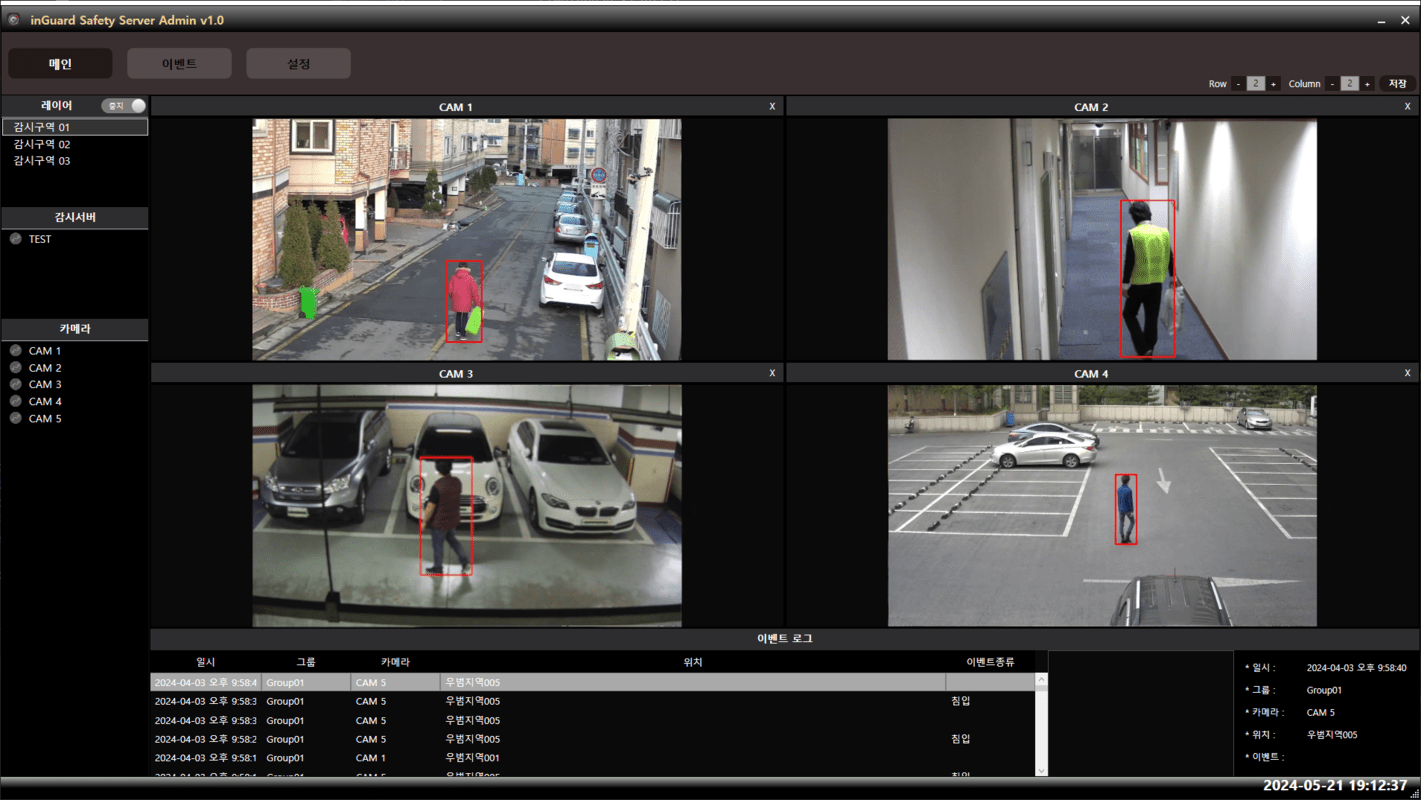Click the Row value field
1421x800 pixels.
click(x=1256, y=84)
